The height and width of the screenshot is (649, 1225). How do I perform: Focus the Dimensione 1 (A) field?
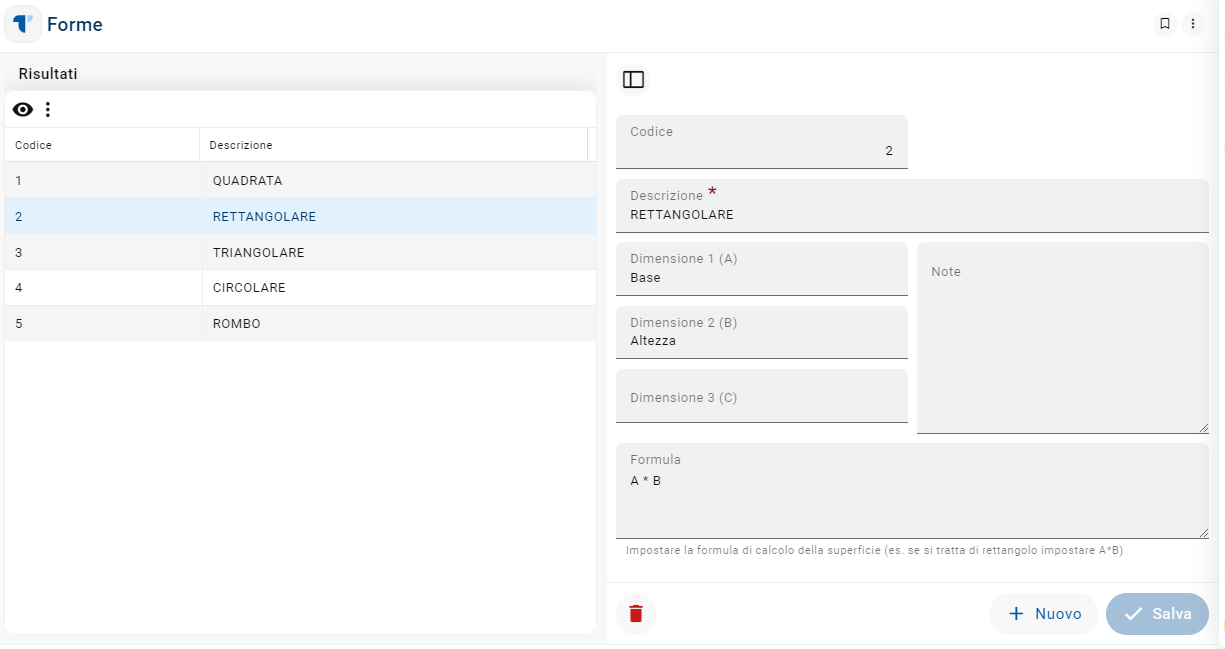pyautogui.click(x=761, y=277)
